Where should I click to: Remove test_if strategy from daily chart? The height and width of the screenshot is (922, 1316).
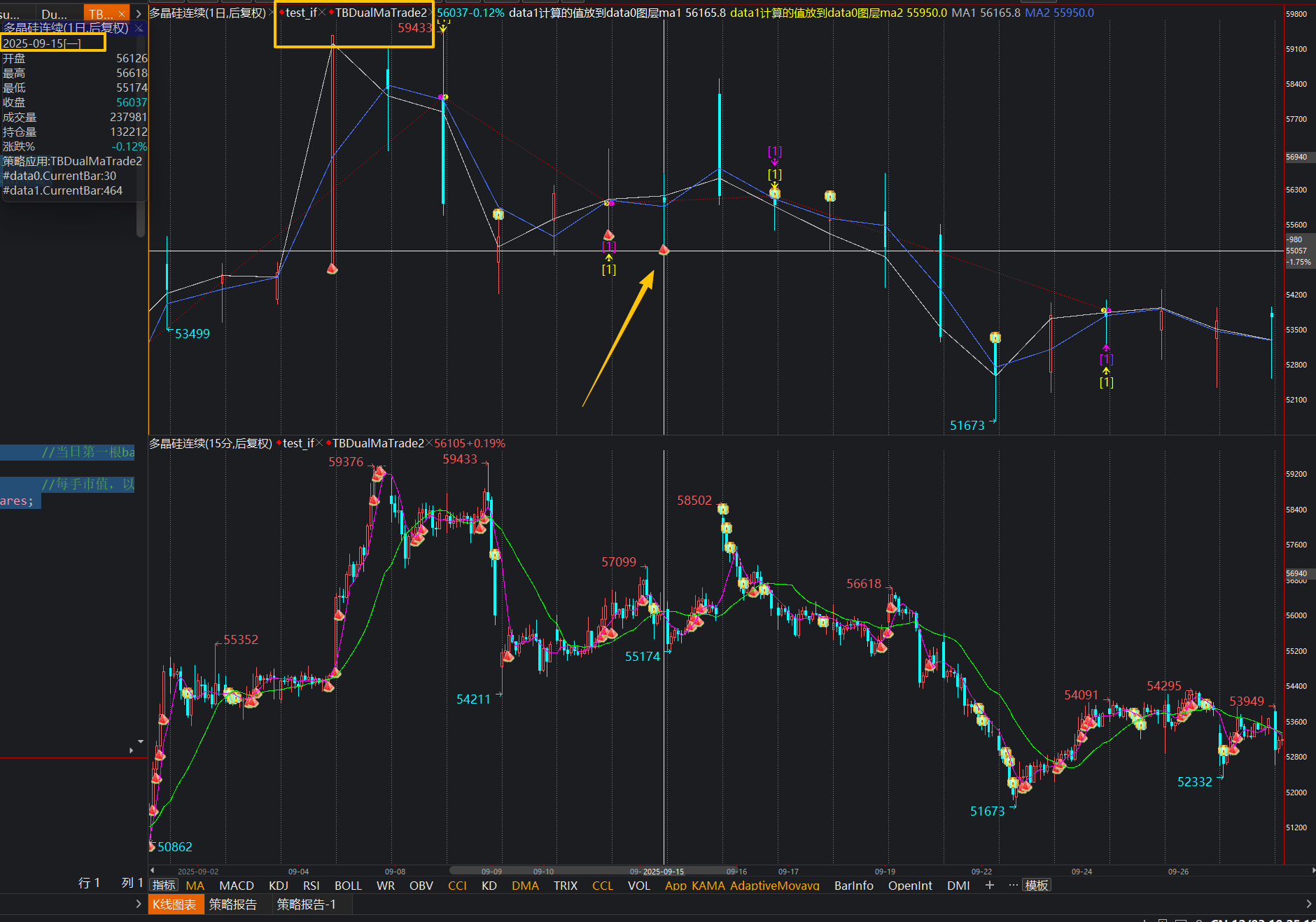point(322,13)
